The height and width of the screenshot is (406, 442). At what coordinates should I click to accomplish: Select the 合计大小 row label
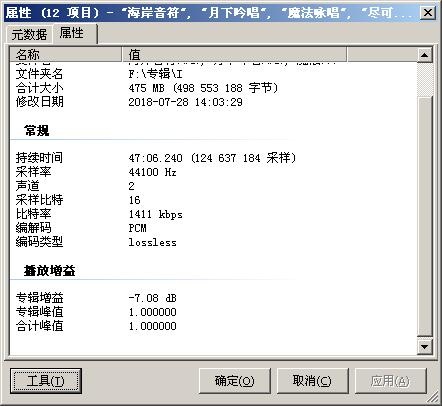pos(39,88)
